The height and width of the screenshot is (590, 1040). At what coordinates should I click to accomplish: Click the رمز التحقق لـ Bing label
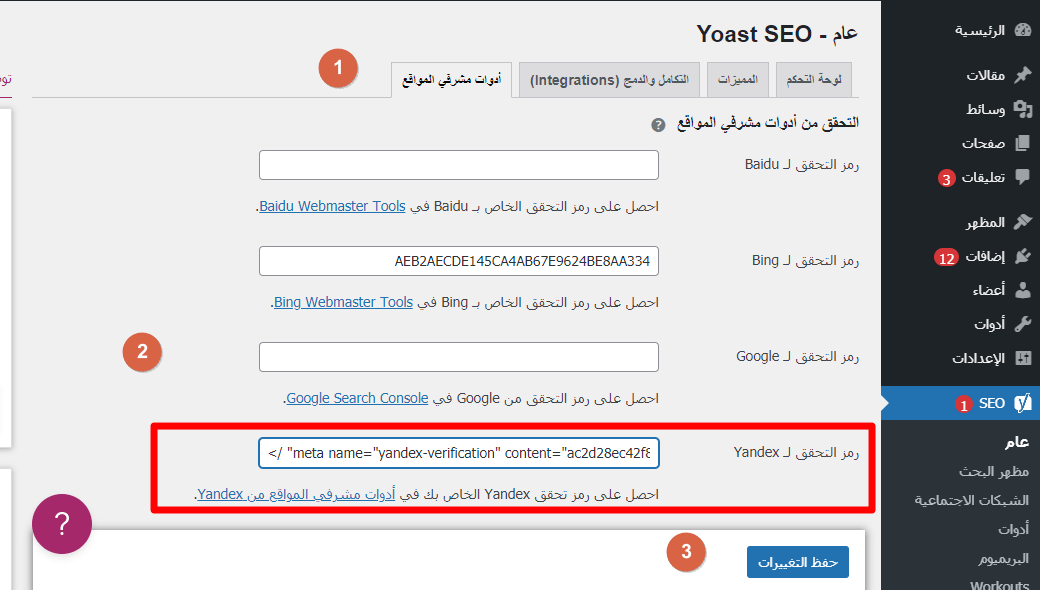pyautogui.click(x=805, y=261)
